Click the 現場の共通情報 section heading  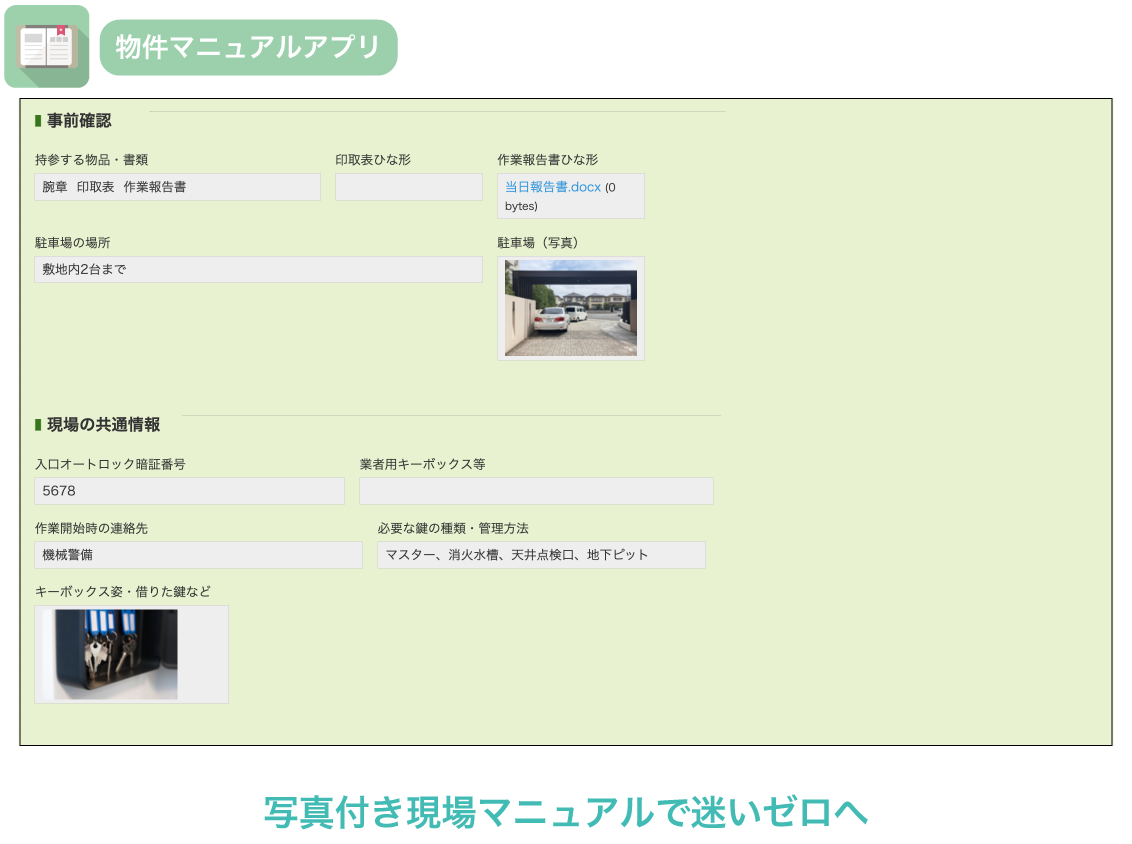click(x=103, y=425)
